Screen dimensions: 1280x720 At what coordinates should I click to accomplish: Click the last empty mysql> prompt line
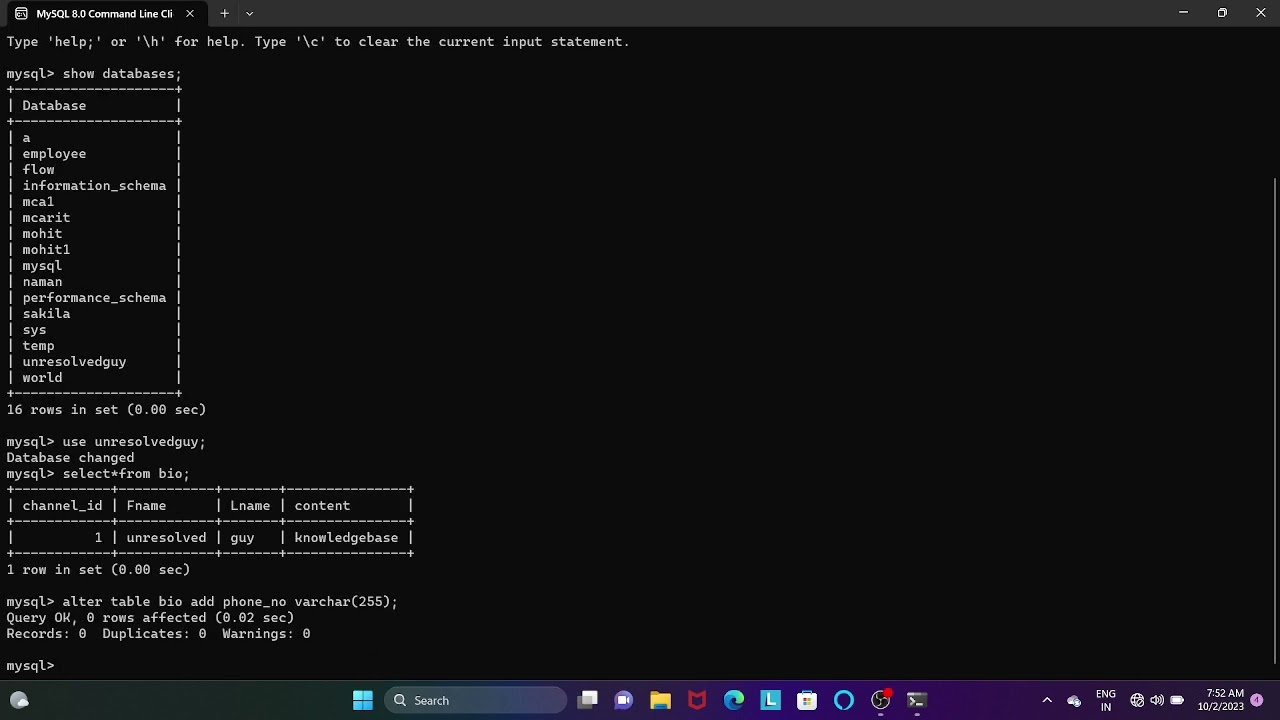coord(30,666)
